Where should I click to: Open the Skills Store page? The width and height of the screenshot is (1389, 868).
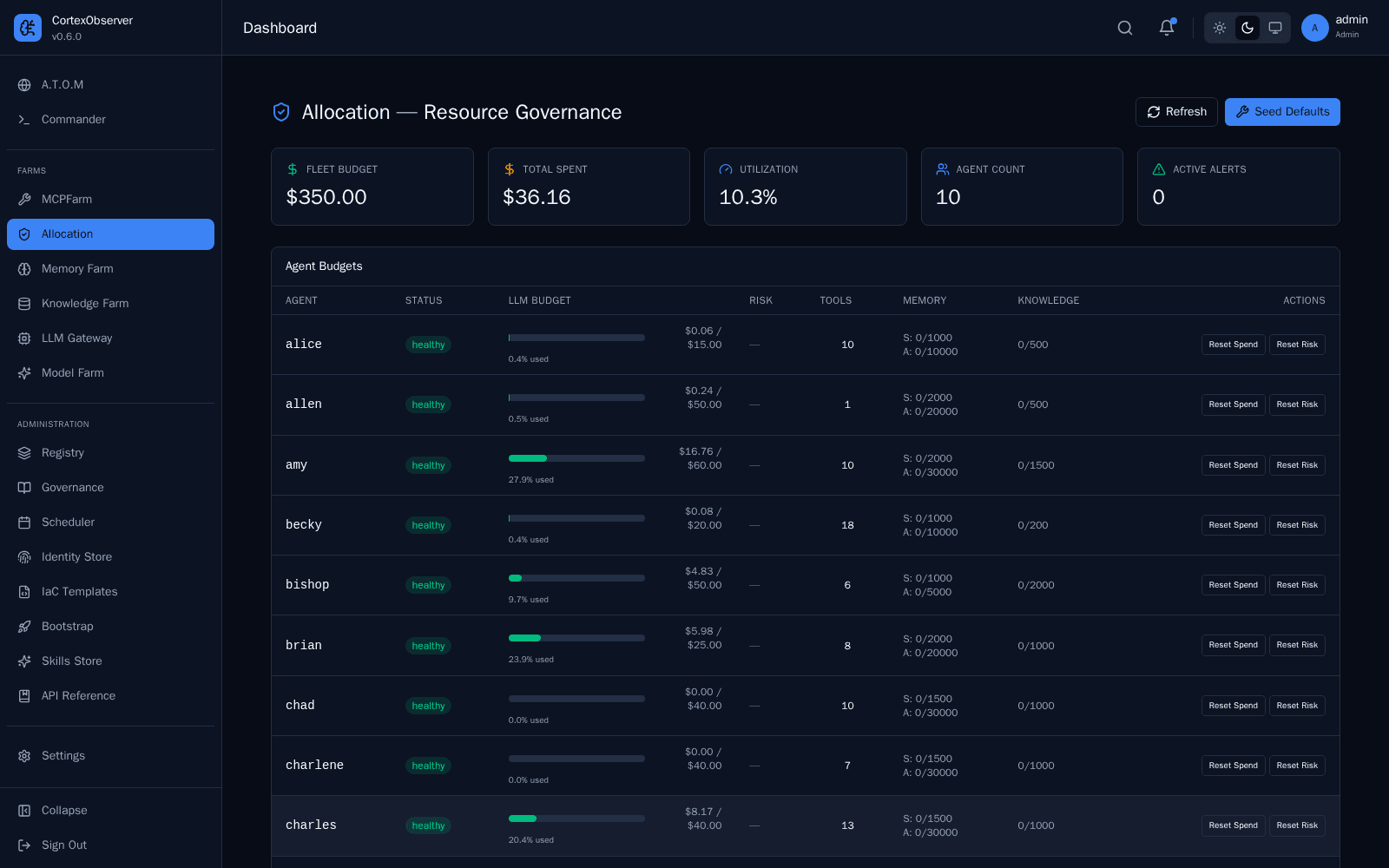(x=110, y=661)
